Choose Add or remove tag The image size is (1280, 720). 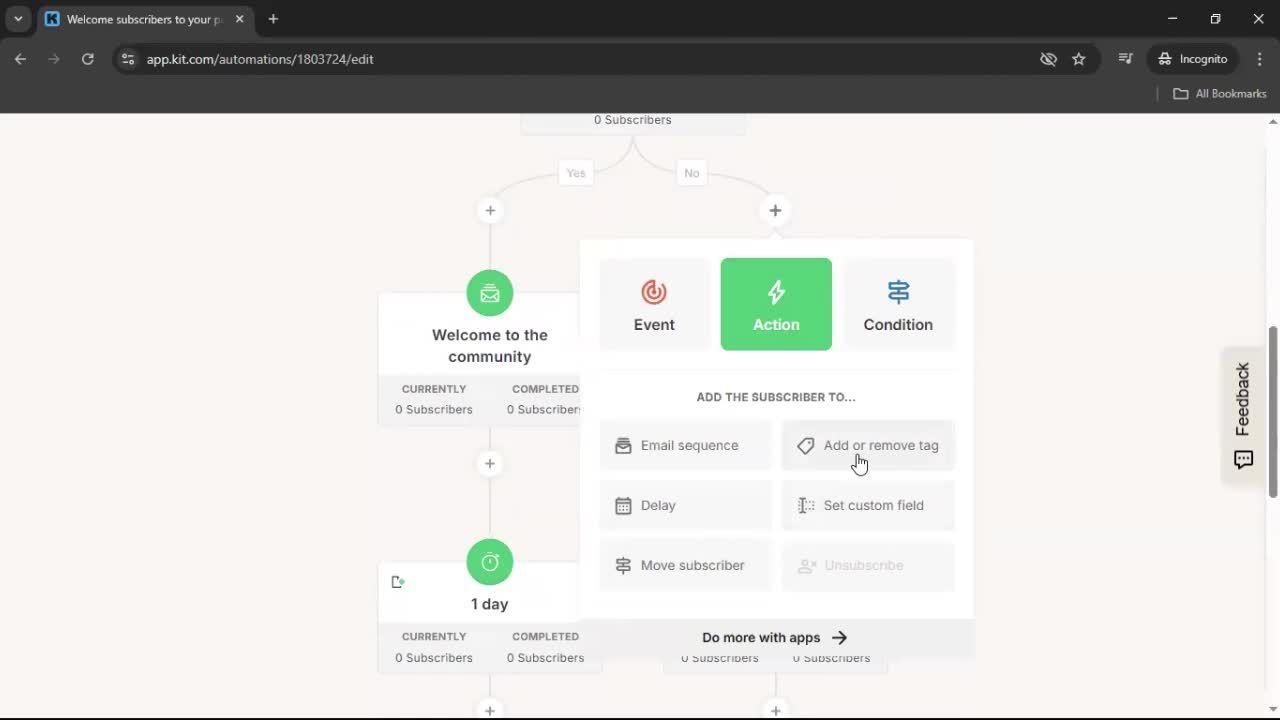coord(868,445)
